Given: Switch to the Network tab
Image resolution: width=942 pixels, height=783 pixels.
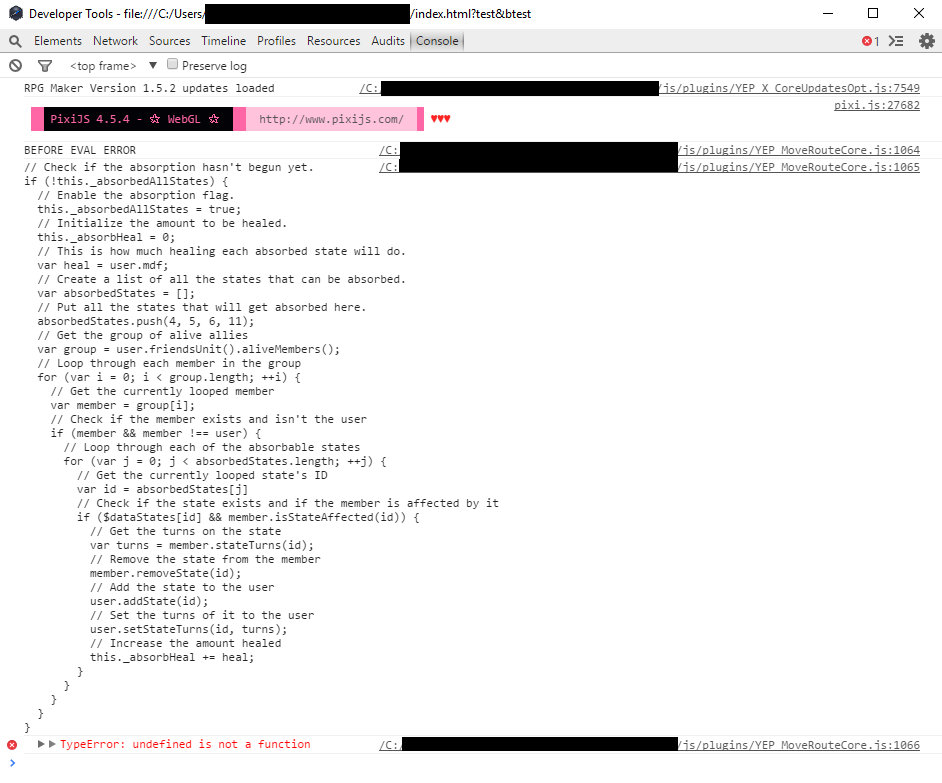Looking at the screenshot, I should 115,41.
